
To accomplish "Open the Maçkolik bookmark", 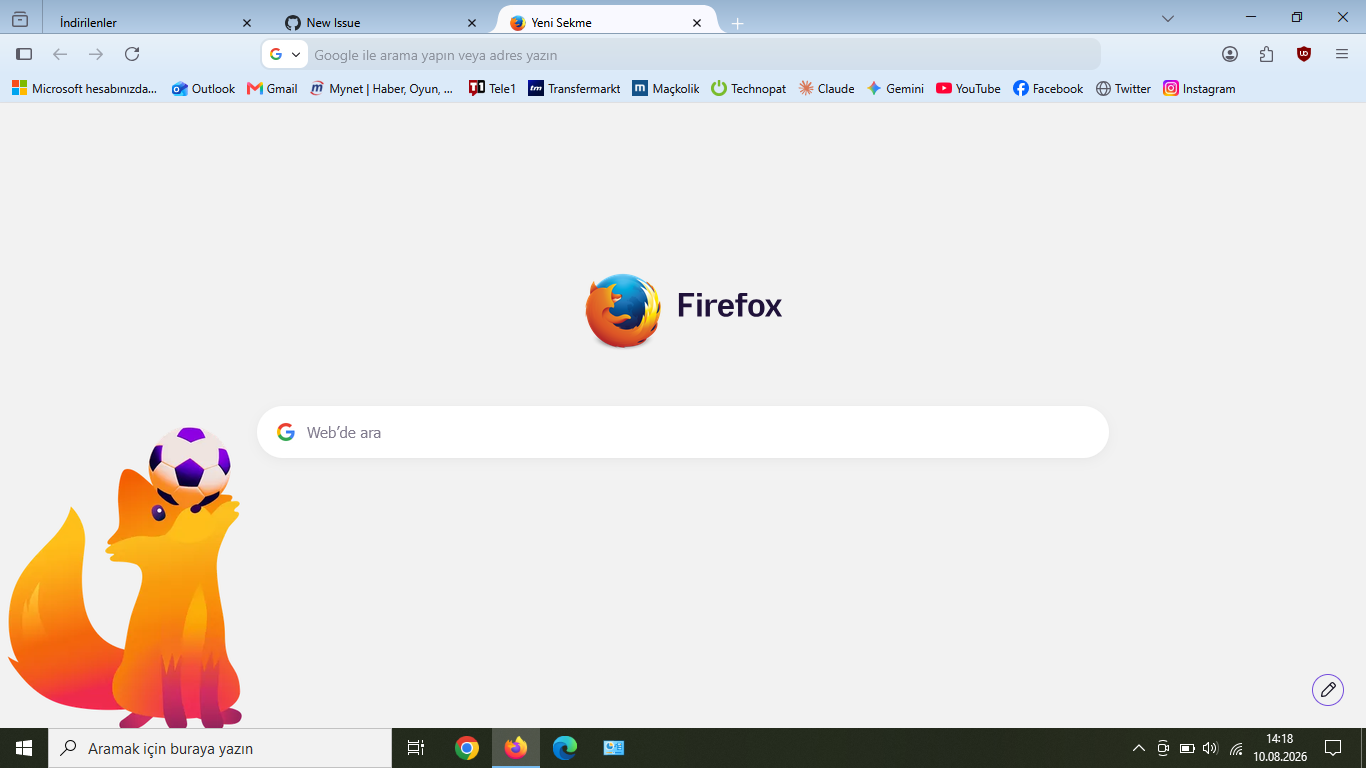I will [665, 89].
